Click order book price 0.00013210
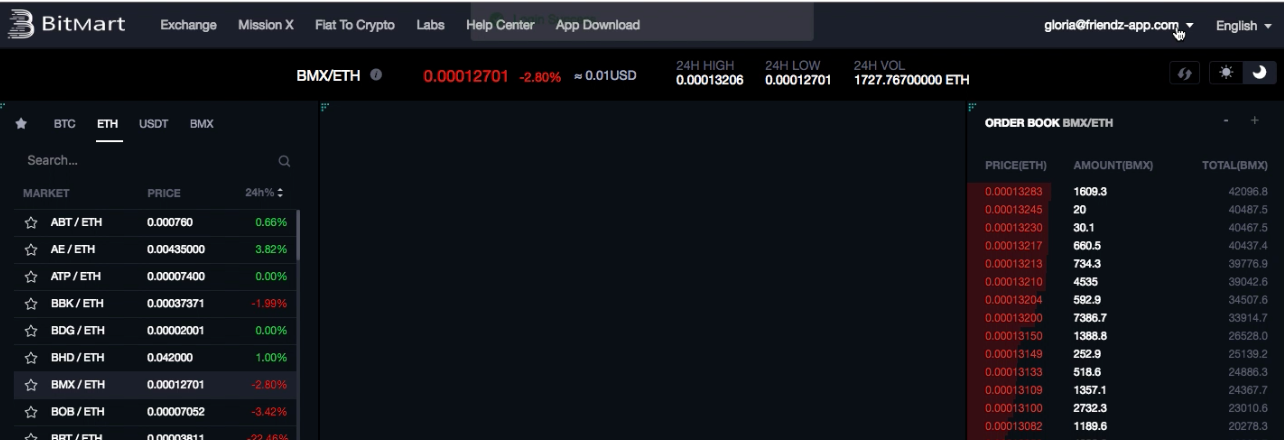Image resolution: width=1284 pixels, height=440 pixels. click(1014, 282)
